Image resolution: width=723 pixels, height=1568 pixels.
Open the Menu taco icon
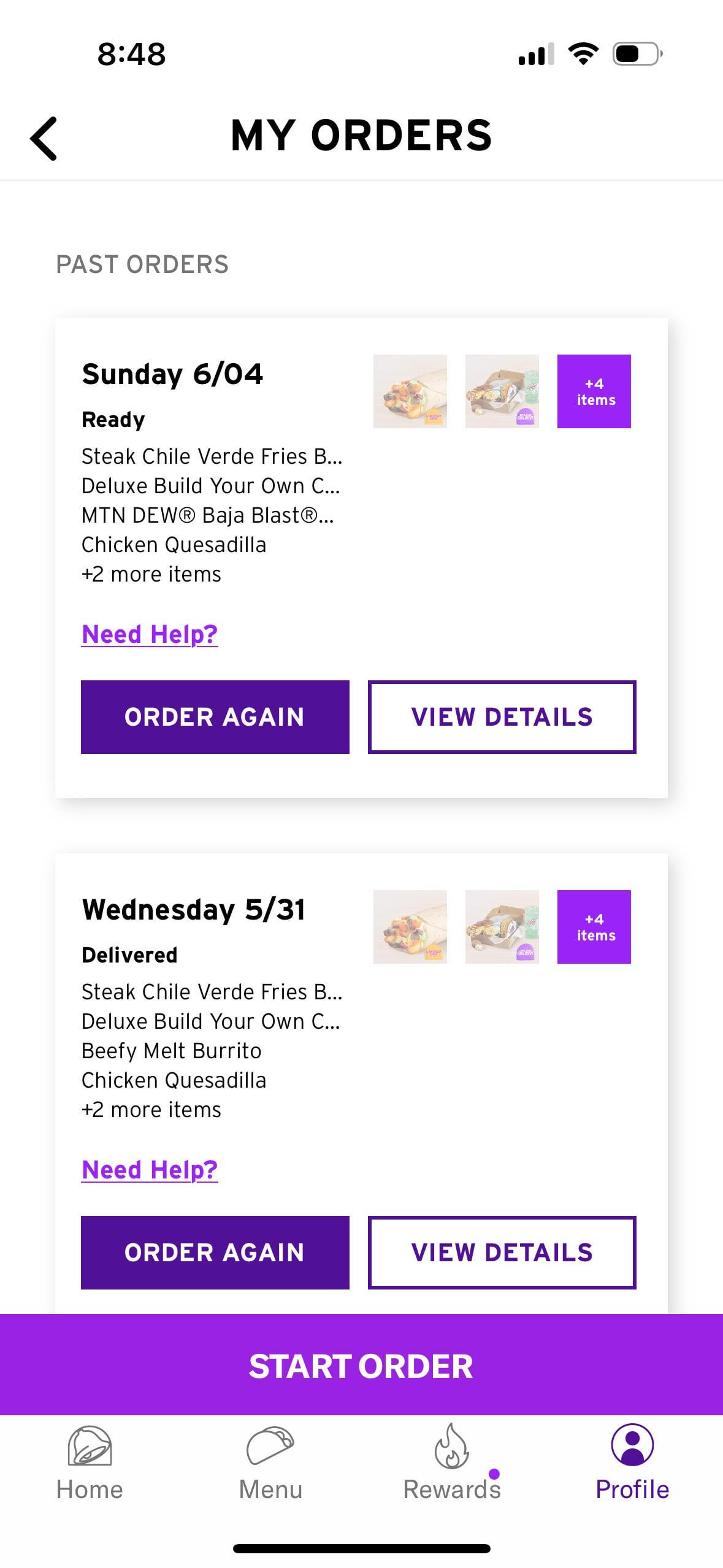[270, 1447]
